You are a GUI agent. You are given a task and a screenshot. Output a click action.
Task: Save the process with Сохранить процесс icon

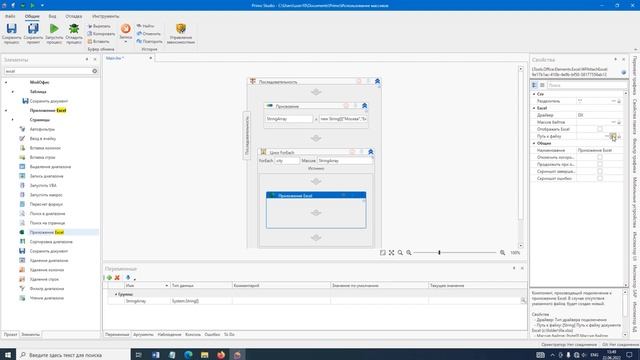coord(11,33)
